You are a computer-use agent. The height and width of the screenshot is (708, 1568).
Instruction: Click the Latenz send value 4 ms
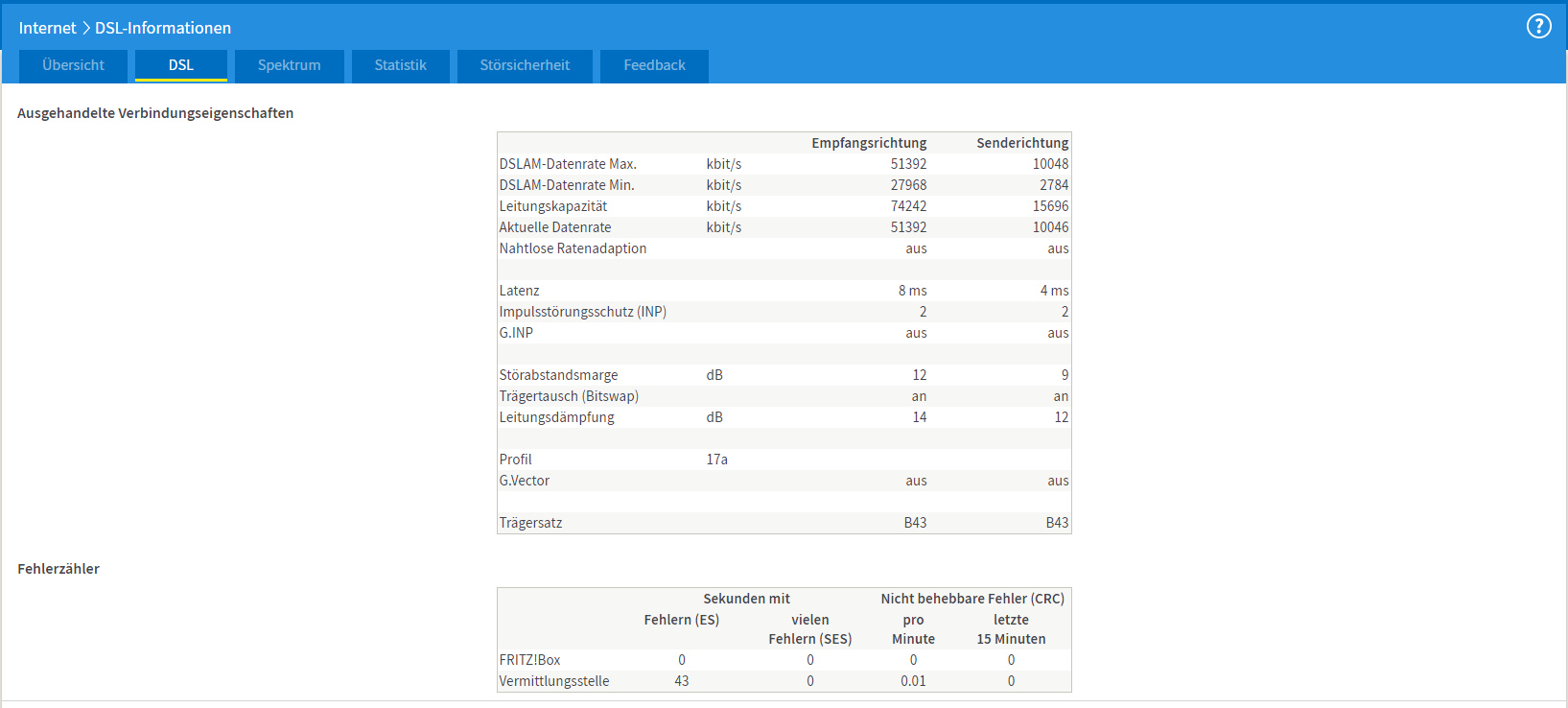1054,291
